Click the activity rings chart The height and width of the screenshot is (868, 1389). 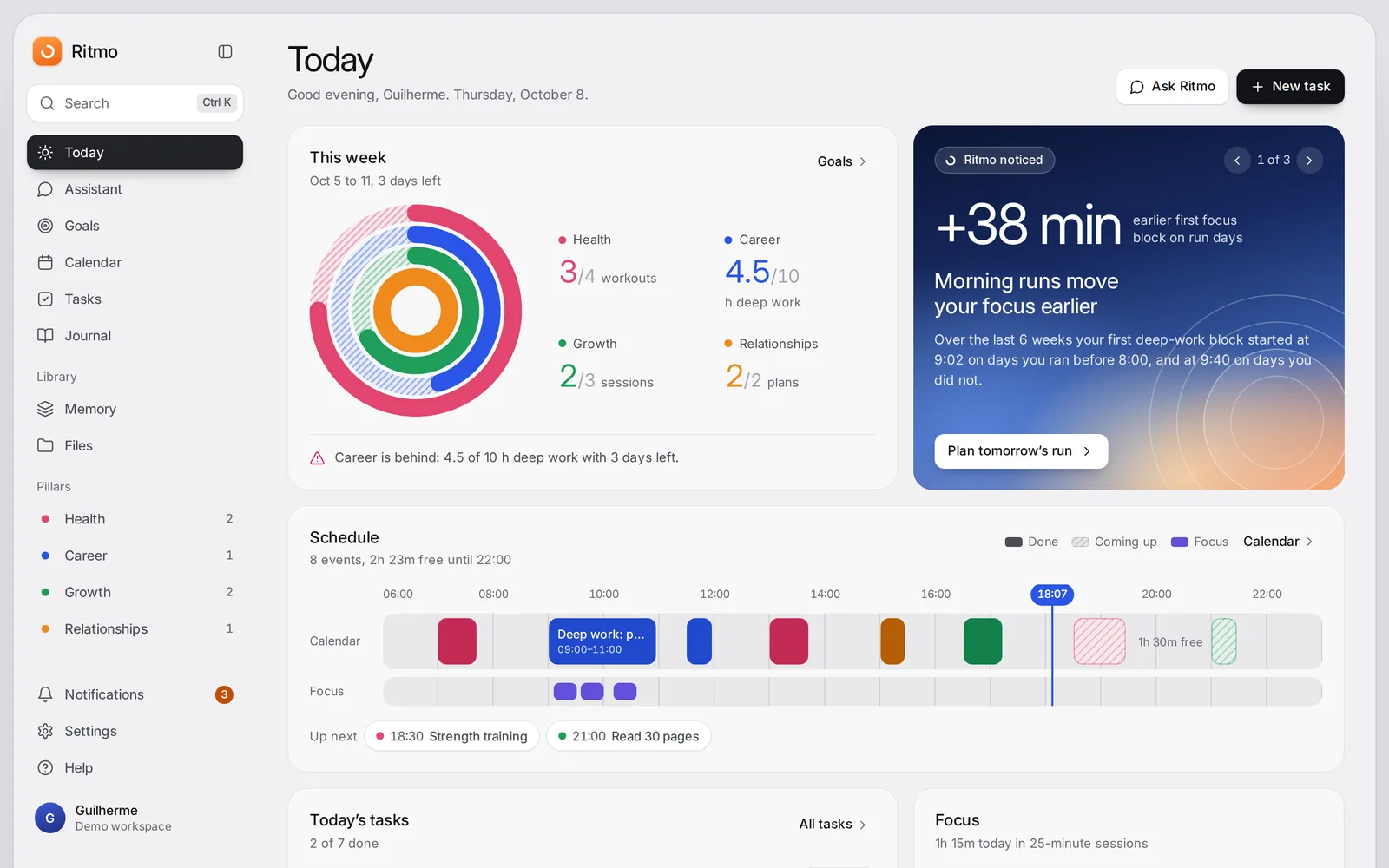tap(416, 311)
